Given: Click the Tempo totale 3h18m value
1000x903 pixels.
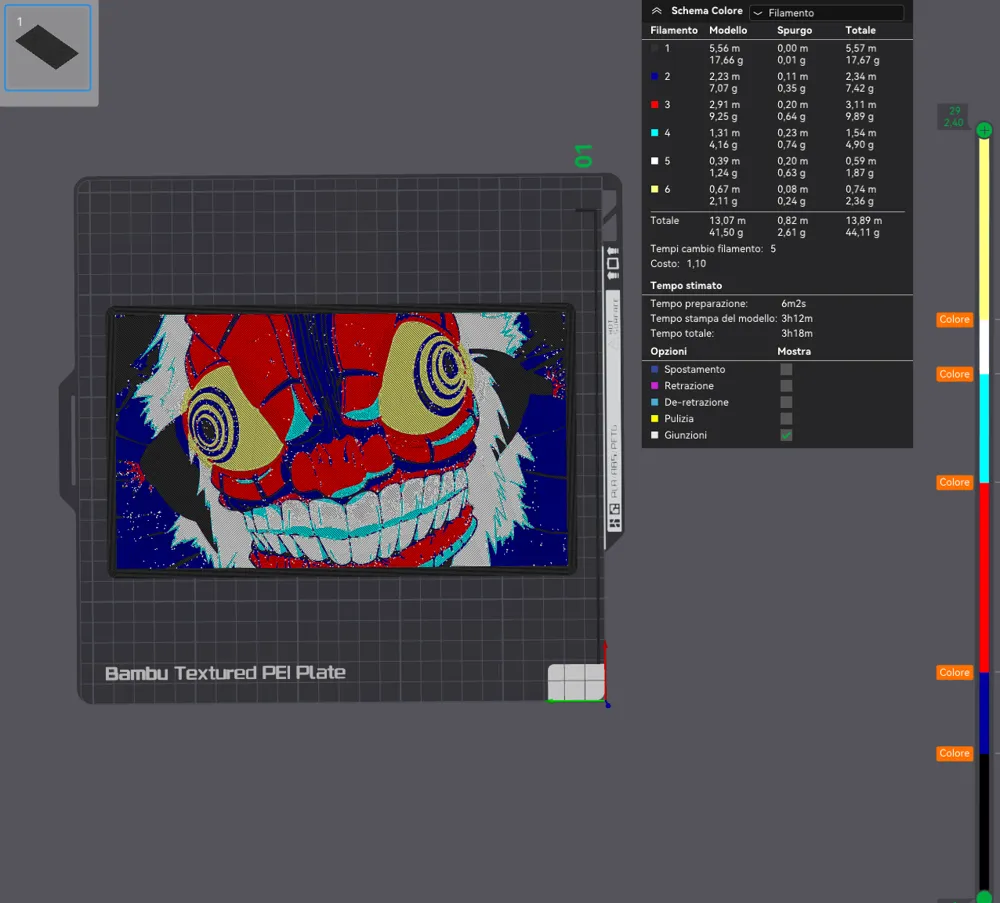Looking at the screenshot, I should (x=797, y=333).
